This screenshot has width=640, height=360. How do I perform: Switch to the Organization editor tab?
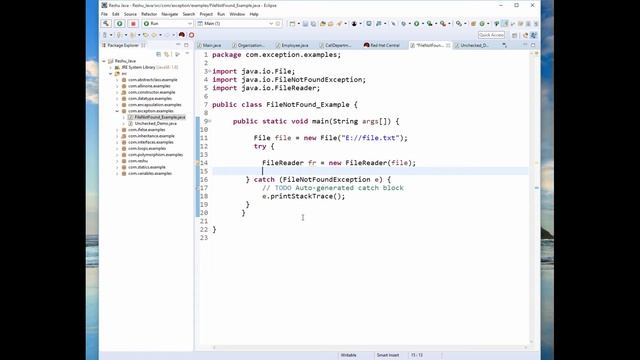click(x=250, y=45)
